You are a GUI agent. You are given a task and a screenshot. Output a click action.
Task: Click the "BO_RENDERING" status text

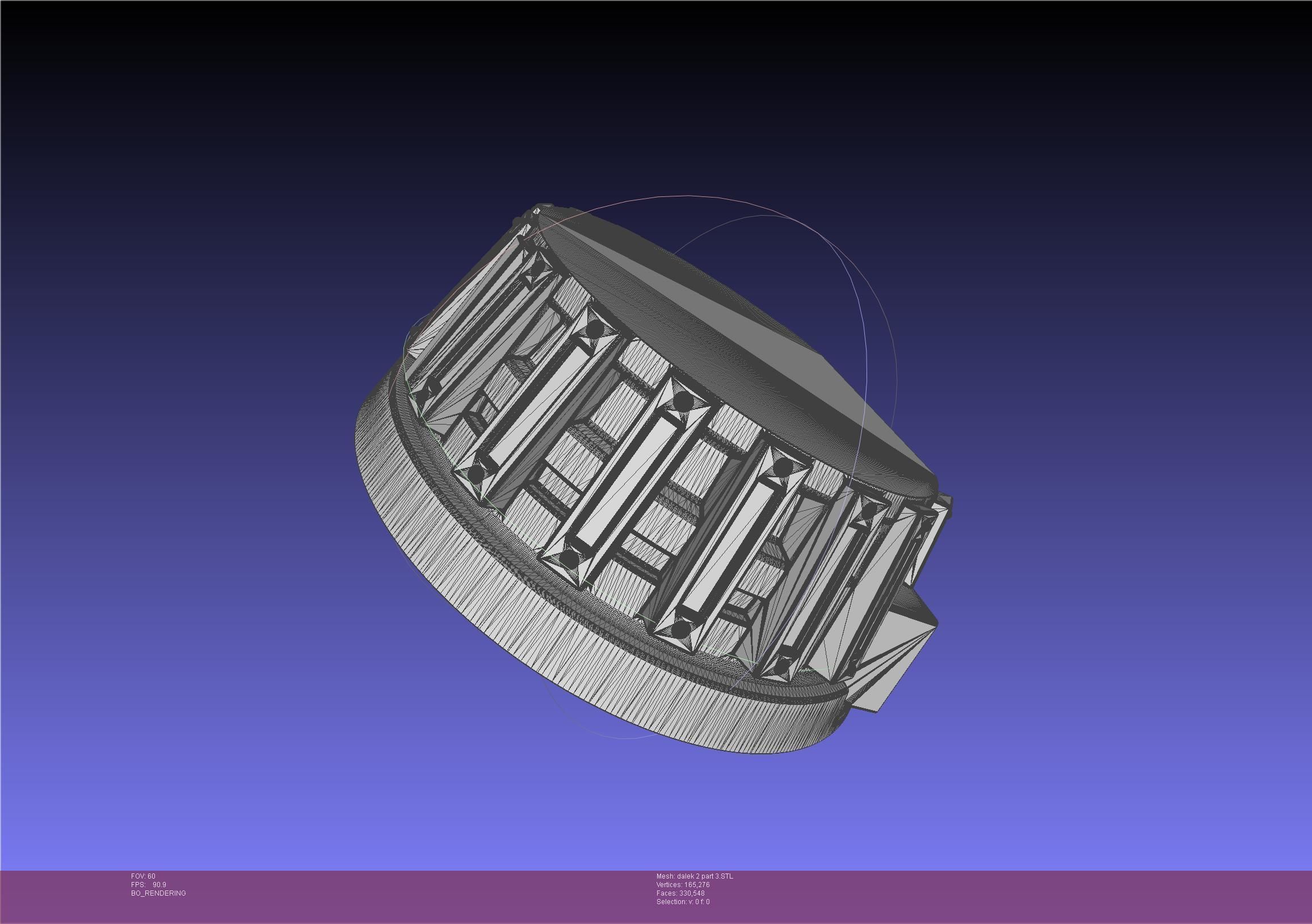point(158,893)
